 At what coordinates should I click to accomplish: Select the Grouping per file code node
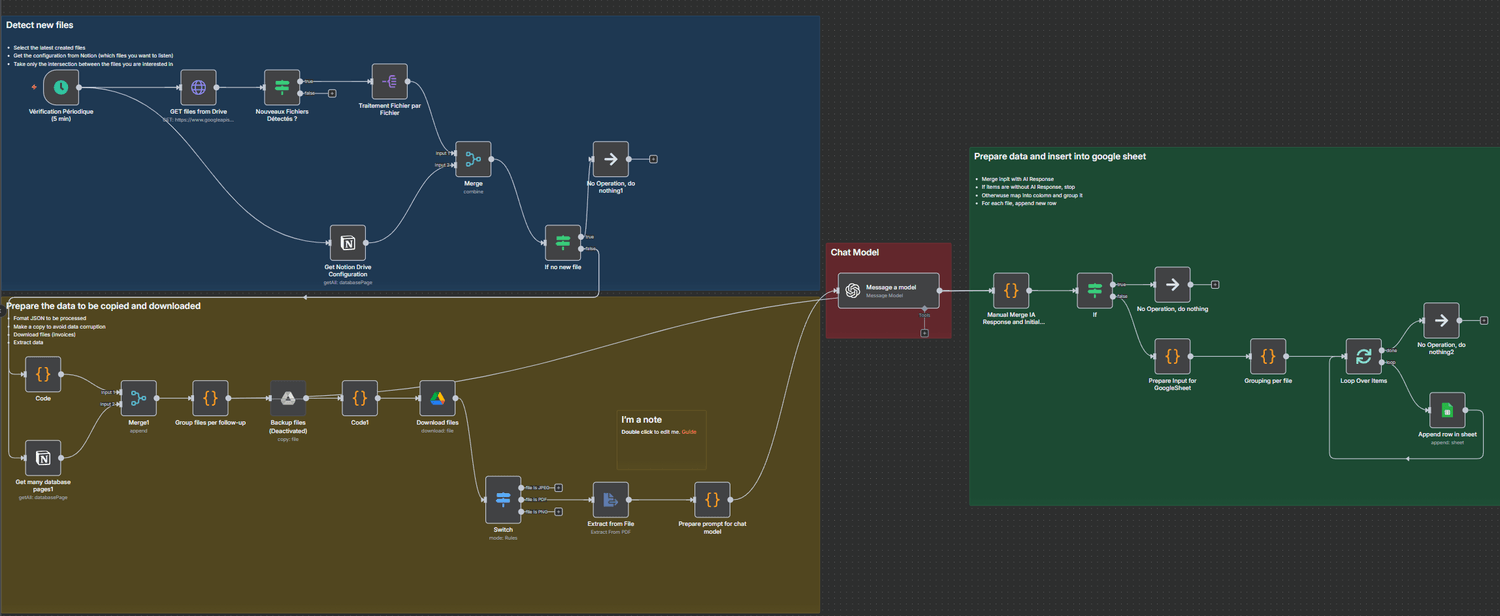tap(1268, 356)
